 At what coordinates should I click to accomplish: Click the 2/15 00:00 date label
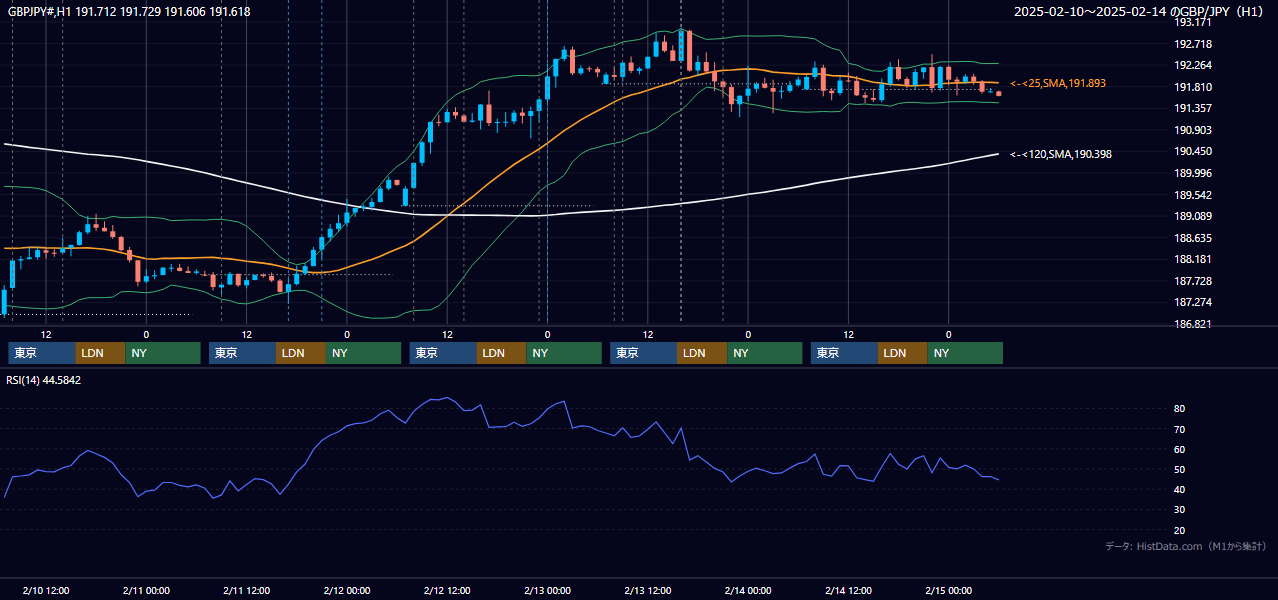949,590
